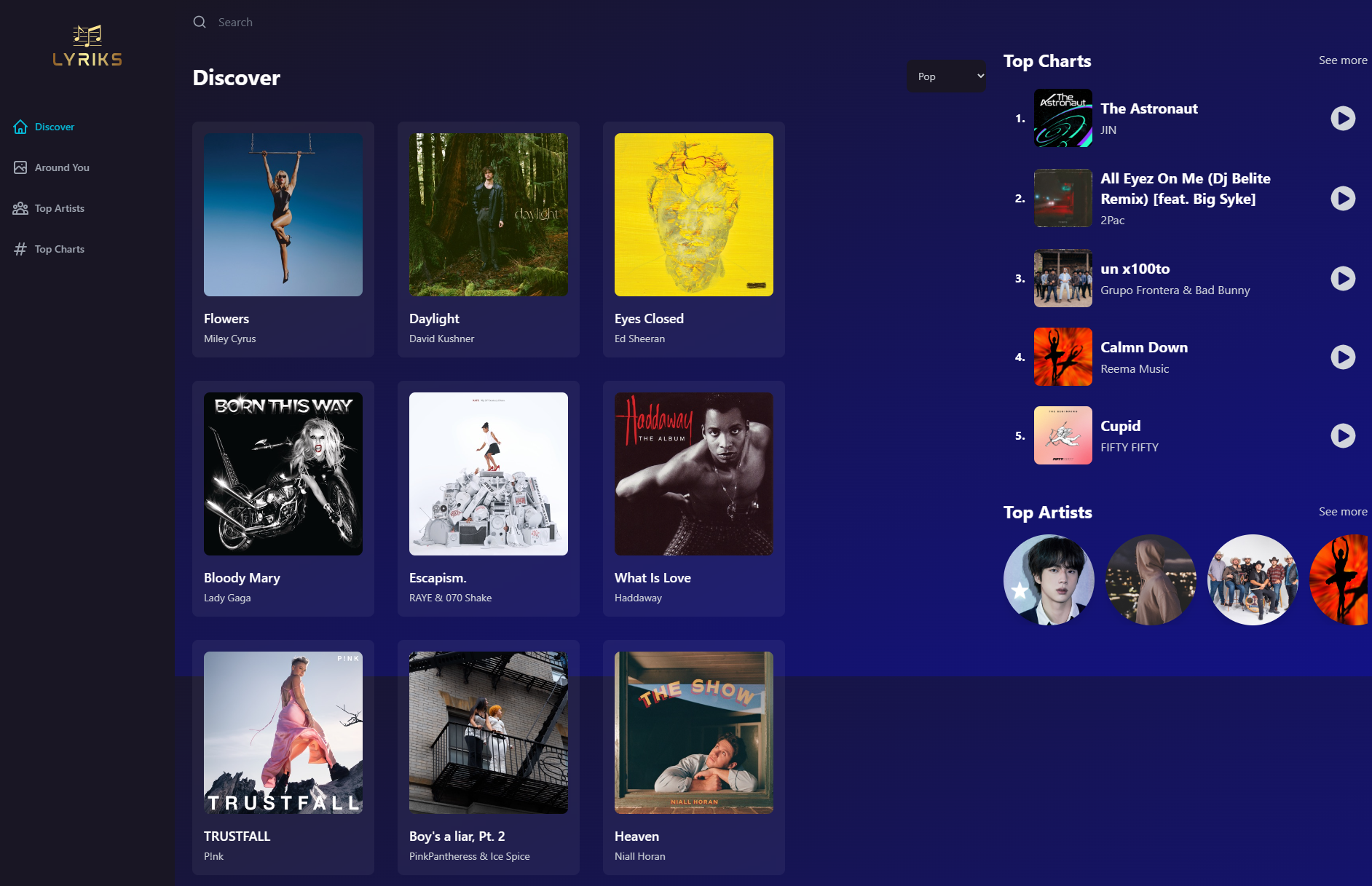Click the Discover home icon
The height and width of the screenshot is (886, 1372).
20,127
